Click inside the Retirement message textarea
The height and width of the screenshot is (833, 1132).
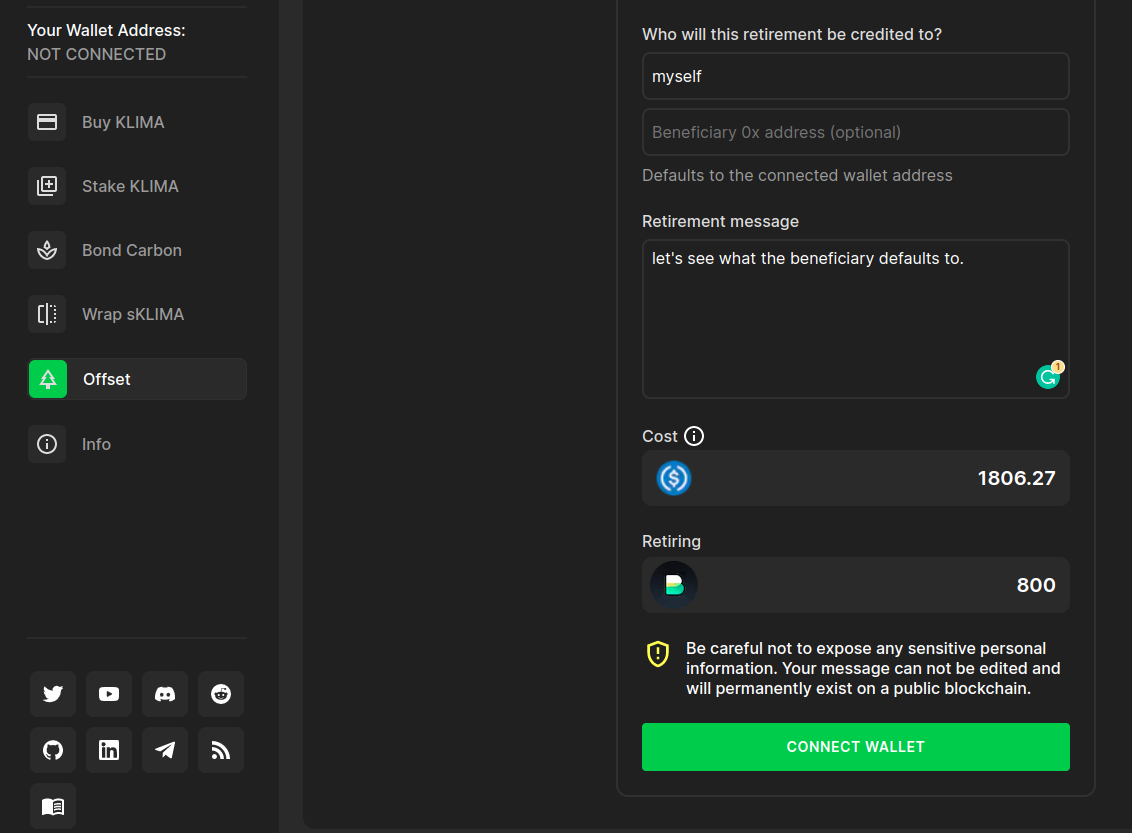point(855,319)
